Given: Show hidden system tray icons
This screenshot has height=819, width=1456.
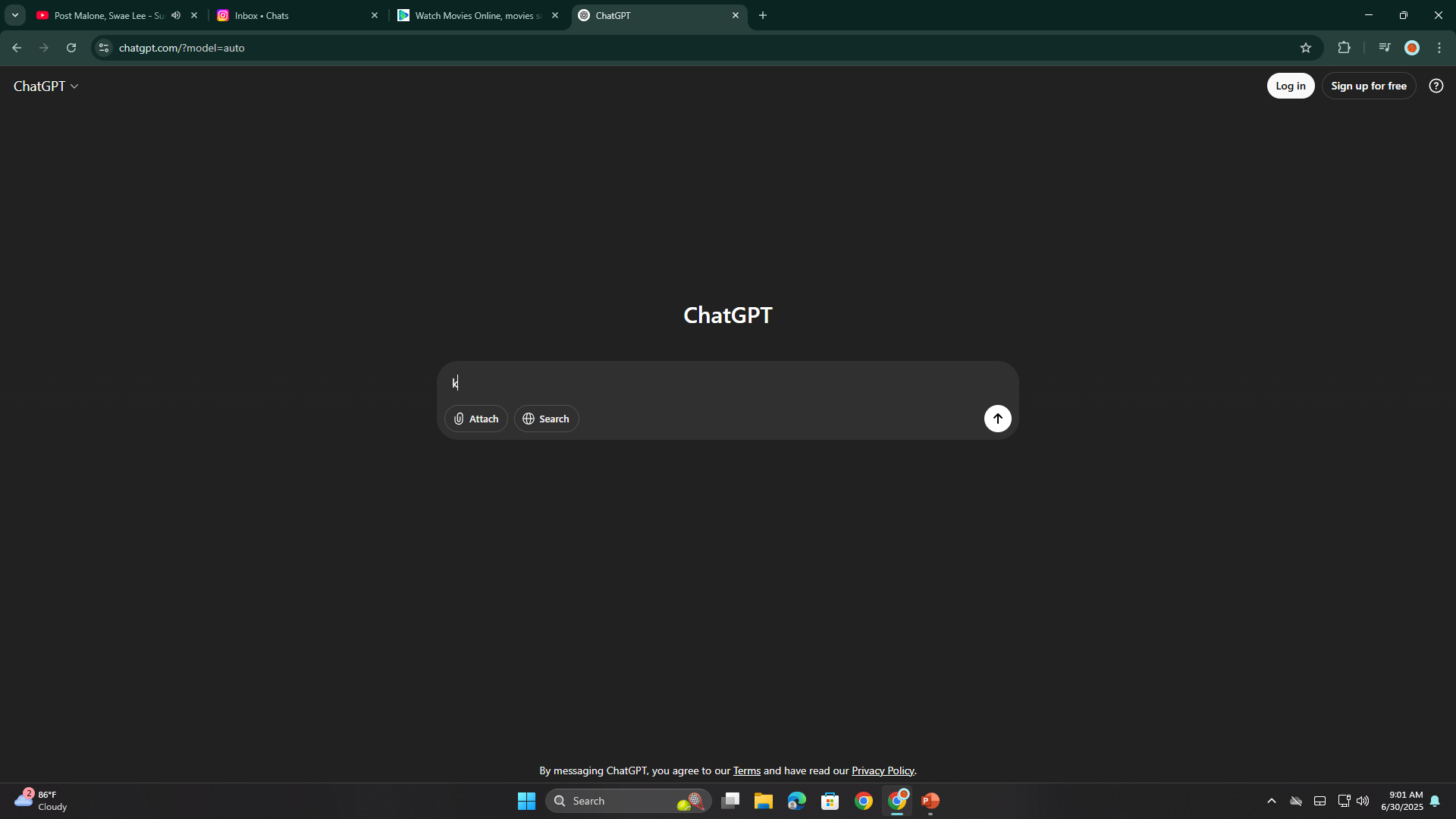Looking at the screenshot, I should [1272, 801].
